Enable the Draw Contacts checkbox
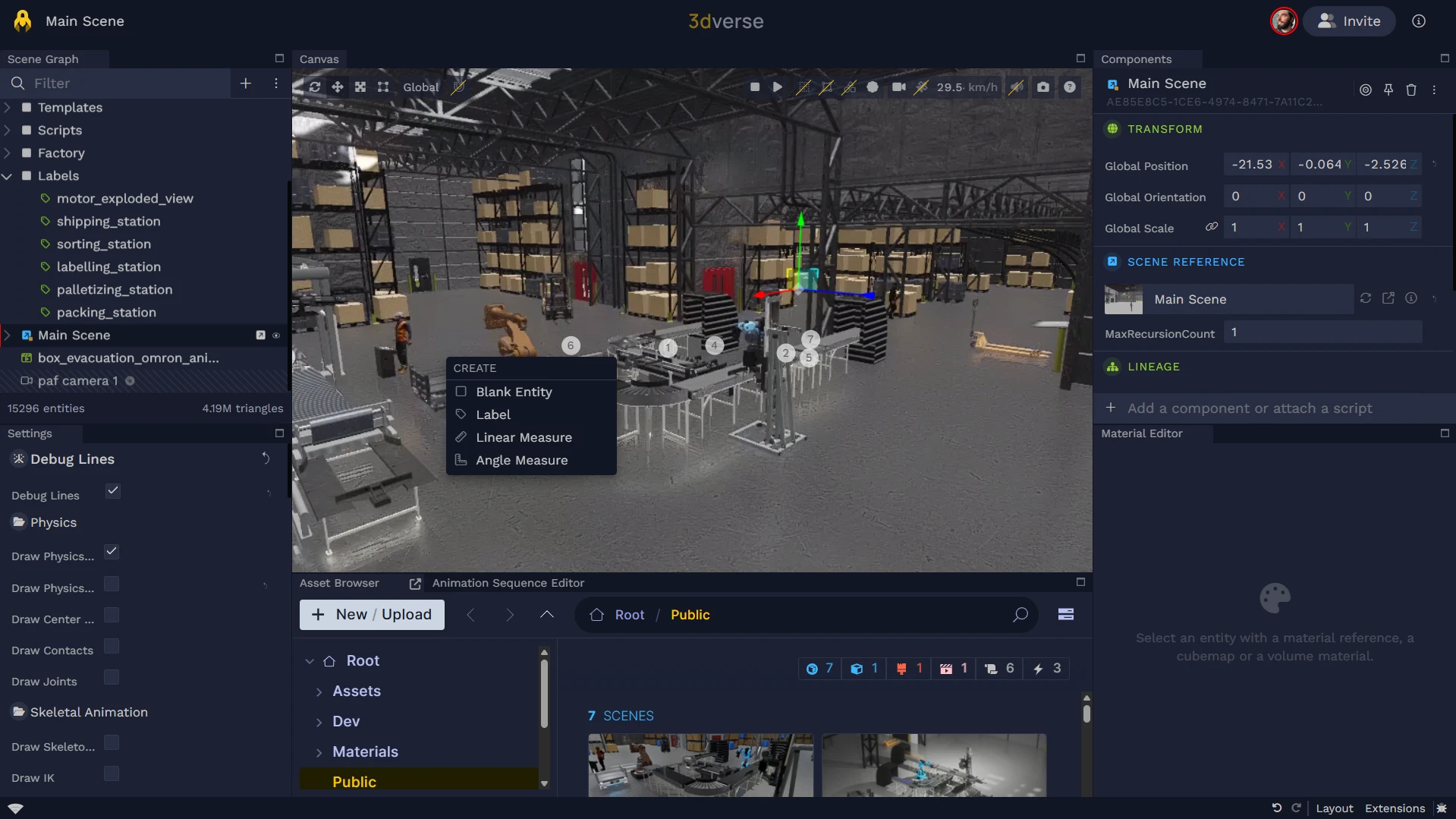The width and height of the screenshot is (1456, 819). [112, 647]
